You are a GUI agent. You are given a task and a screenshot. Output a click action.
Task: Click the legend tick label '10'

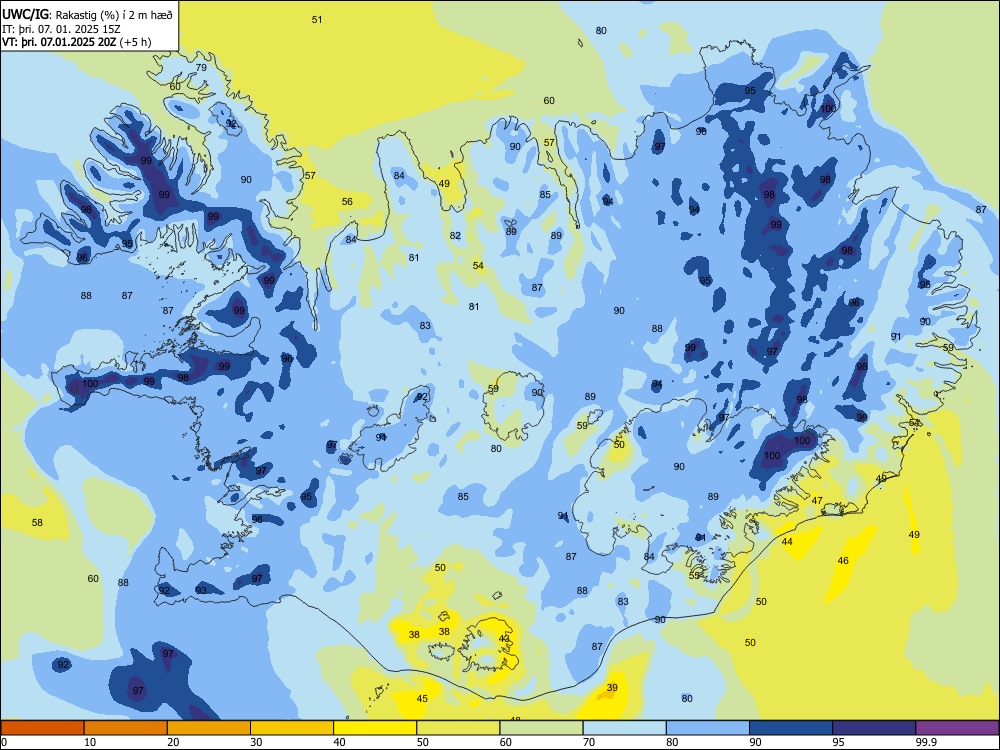pos(90,742)
